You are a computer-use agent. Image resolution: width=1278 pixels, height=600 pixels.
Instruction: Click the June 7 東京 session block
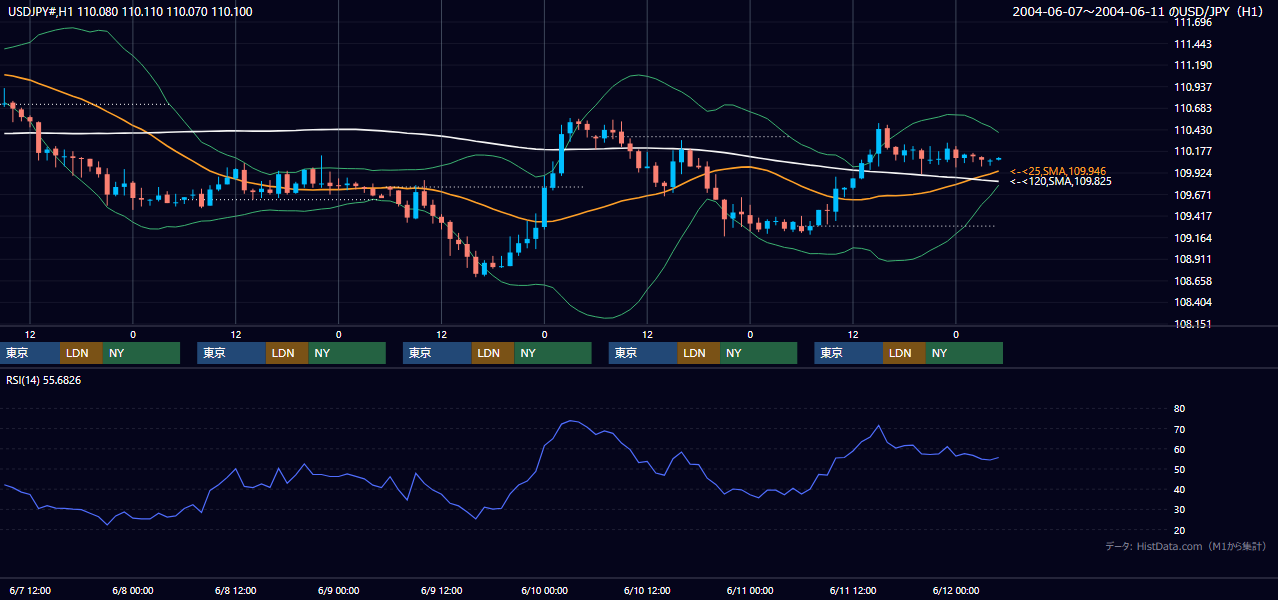(31, 353)
